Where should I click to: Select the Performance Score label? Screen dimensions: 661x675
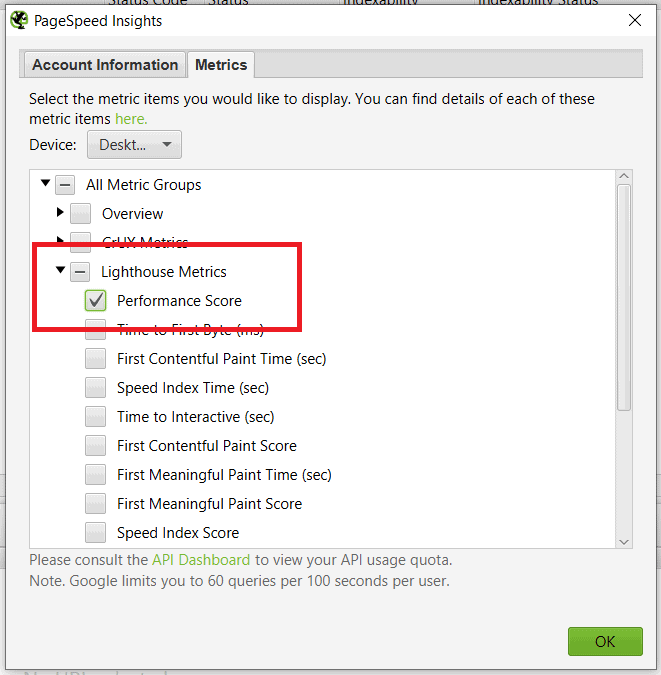point(179,301)
